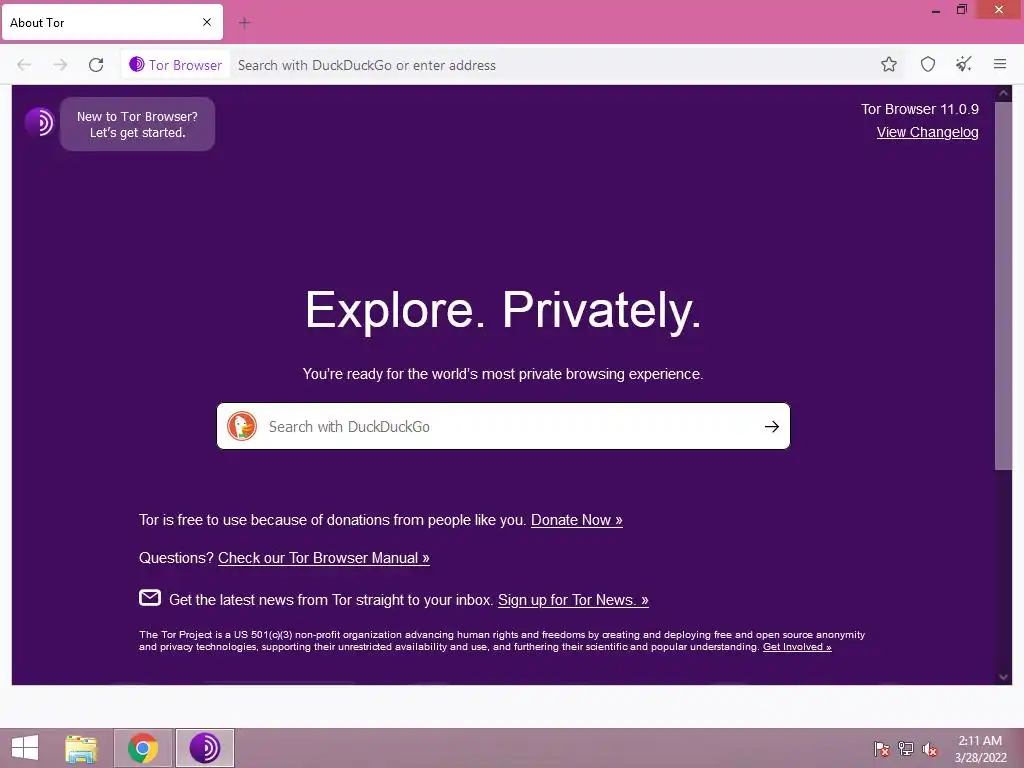Image resolution: width=1024 pixels, height=768 pixels.
Task: Click the page vertical scrollbar thumb
Action: (1003, 285)
